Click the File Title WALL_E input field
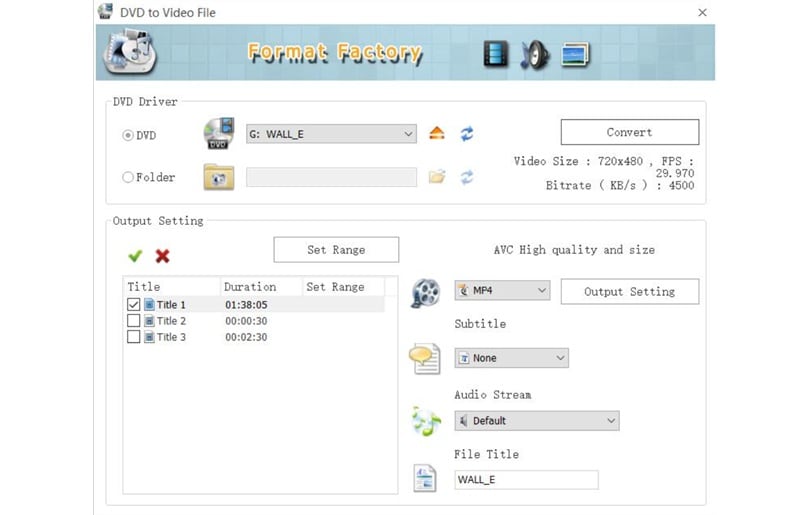800x515 pixels. point(526,480)
